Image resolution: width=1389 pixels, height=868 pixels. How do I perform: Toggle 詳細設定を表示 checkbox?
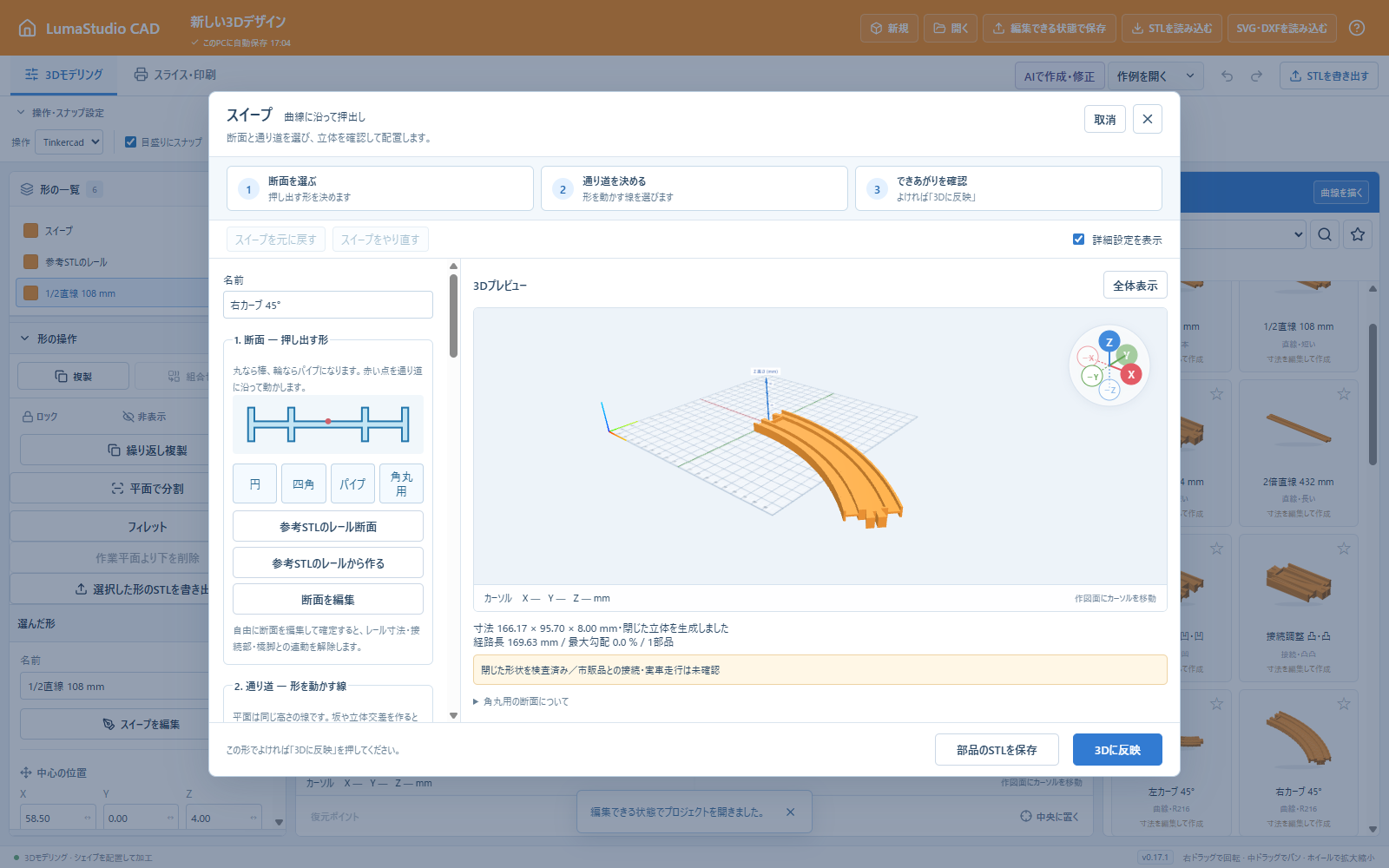1078,240
